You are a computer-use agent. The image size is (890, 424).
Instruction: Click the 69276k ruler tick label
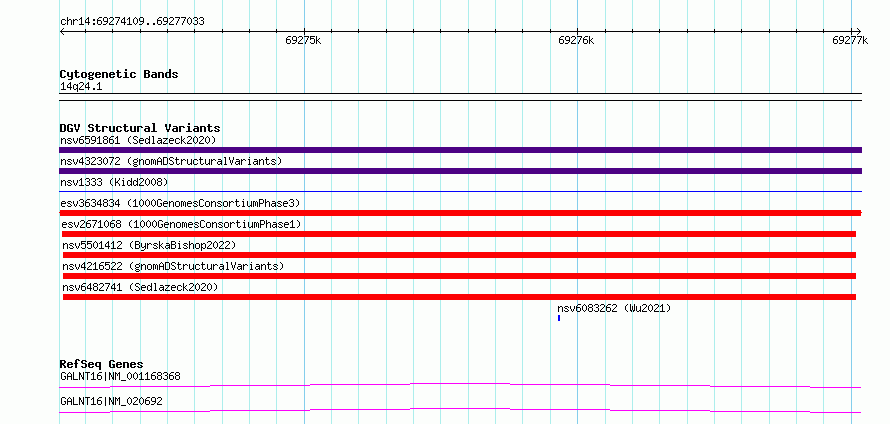click(576, 40)
